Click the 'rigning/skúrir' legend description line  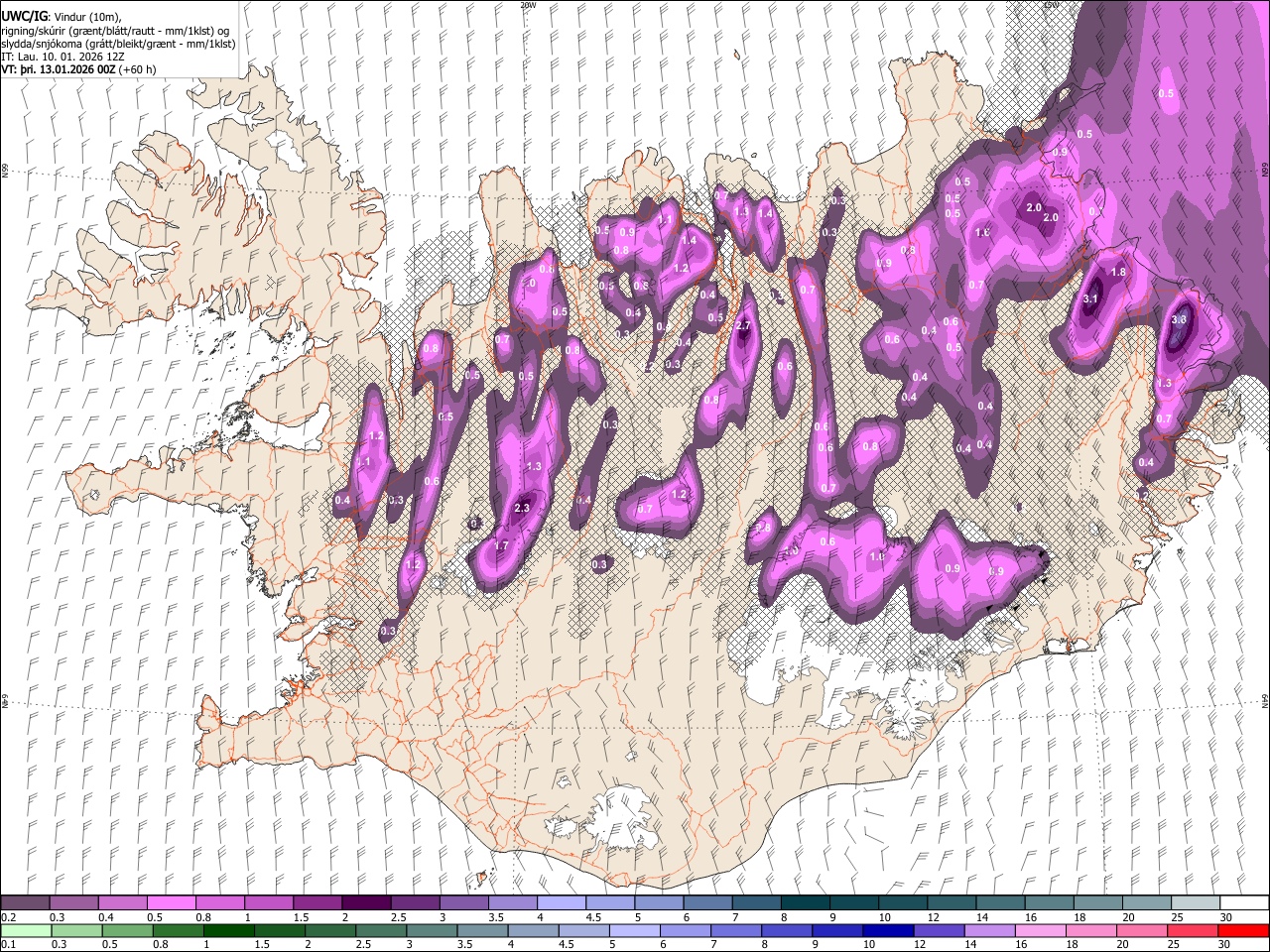point(115,31)
